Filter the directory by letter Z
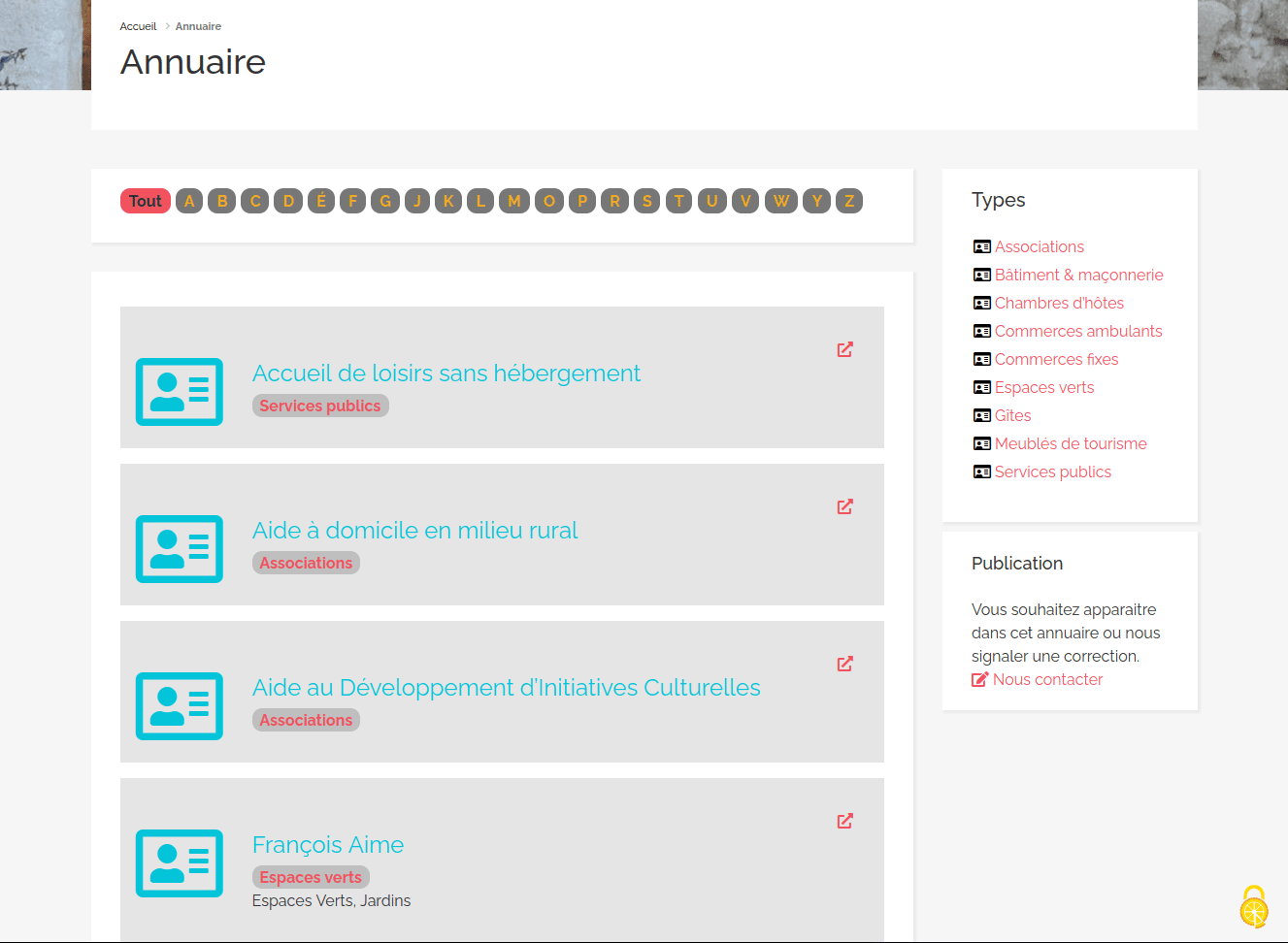The image size is (1288, 943). 849,201
